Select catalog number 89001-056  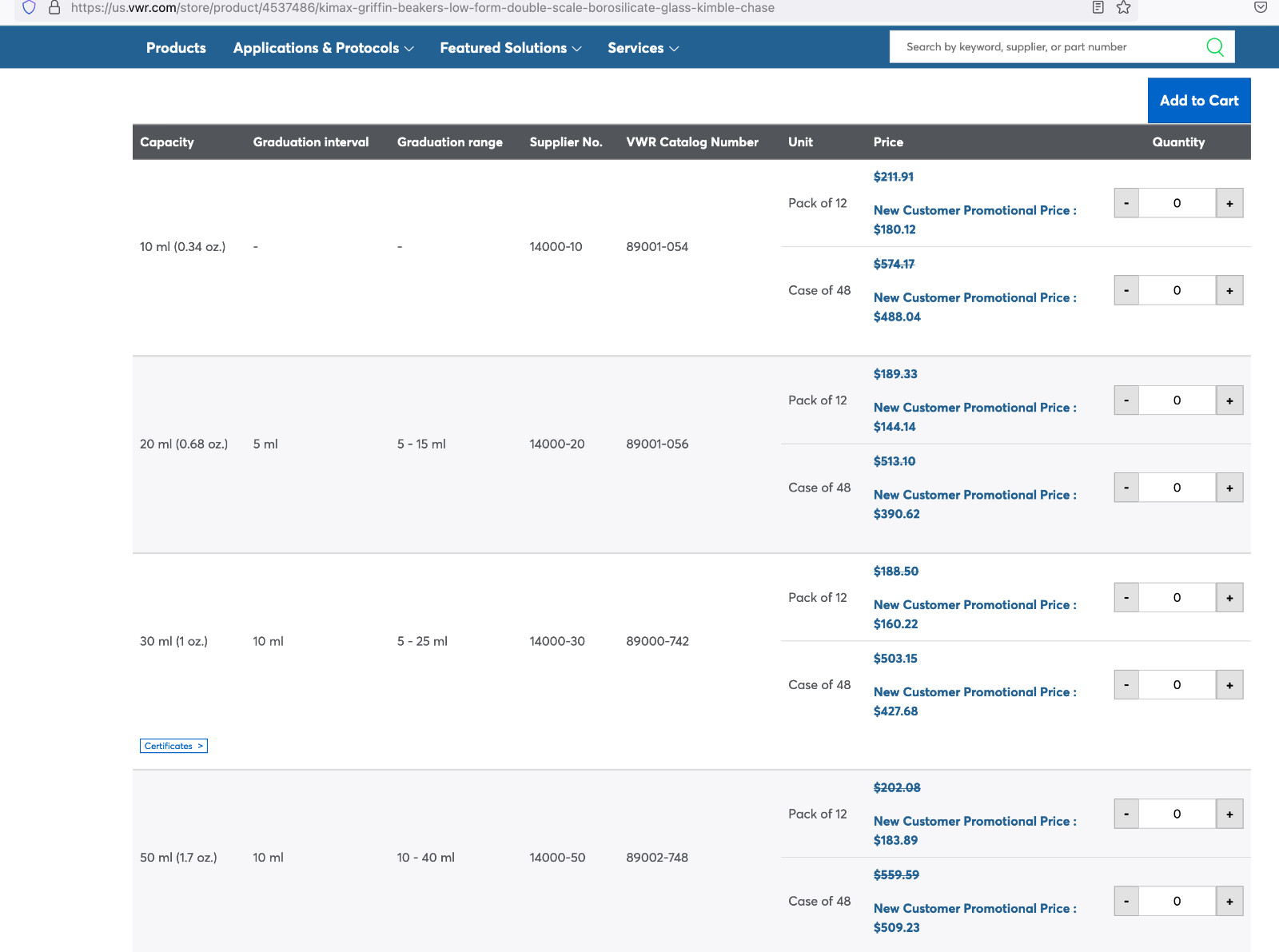coord(657,444)
